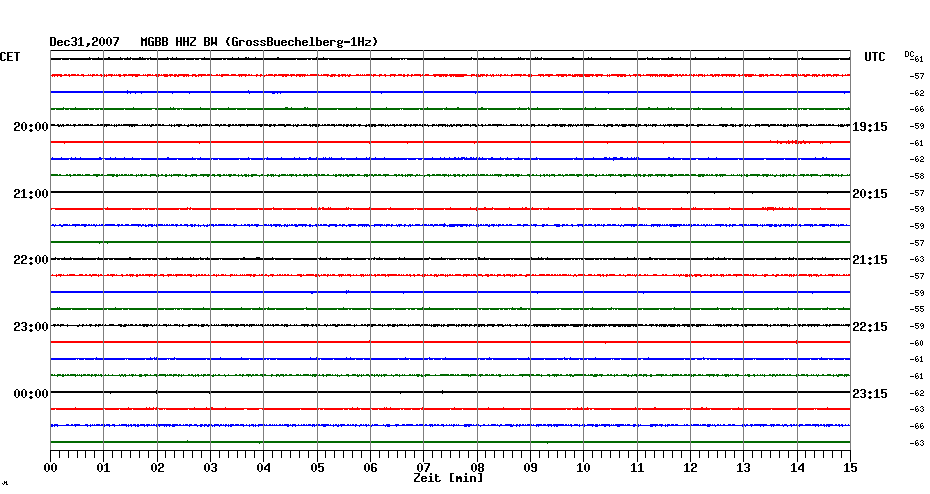Pick minute 07 on the time axis
Viewport: 930px width, 494px height.
(x=423, y=468)
